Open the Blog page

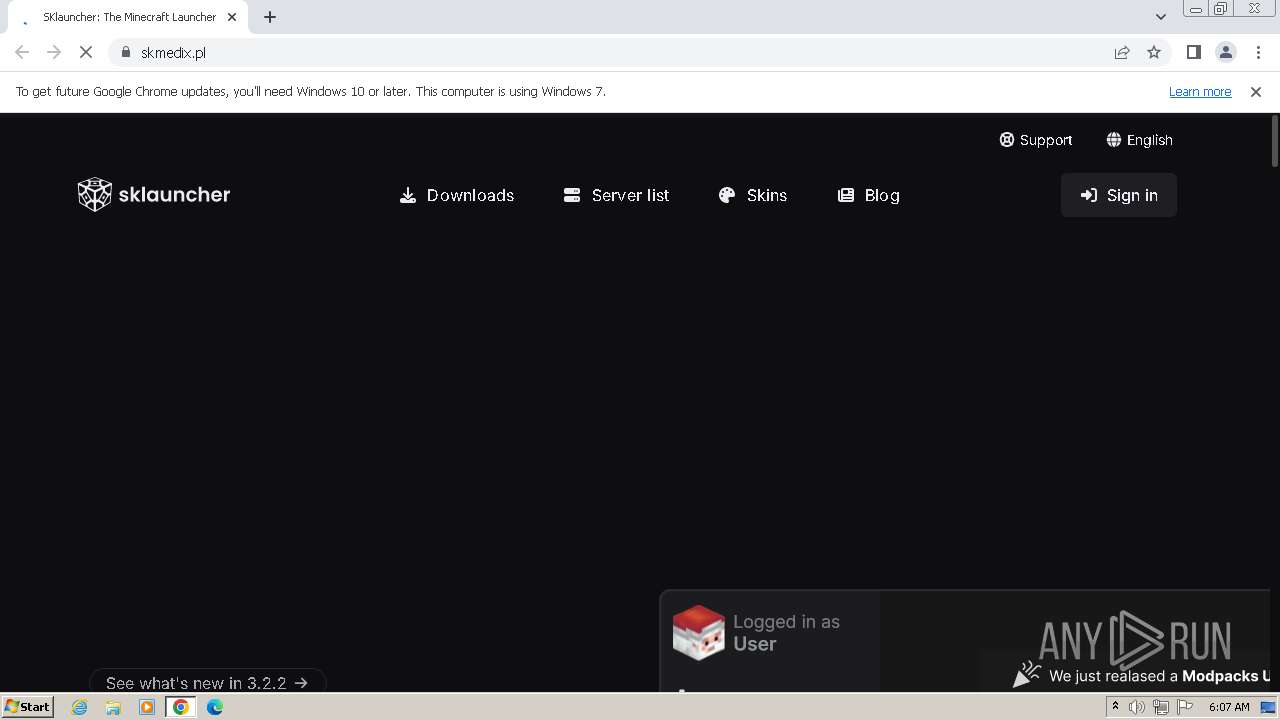(x=868, y=195)
